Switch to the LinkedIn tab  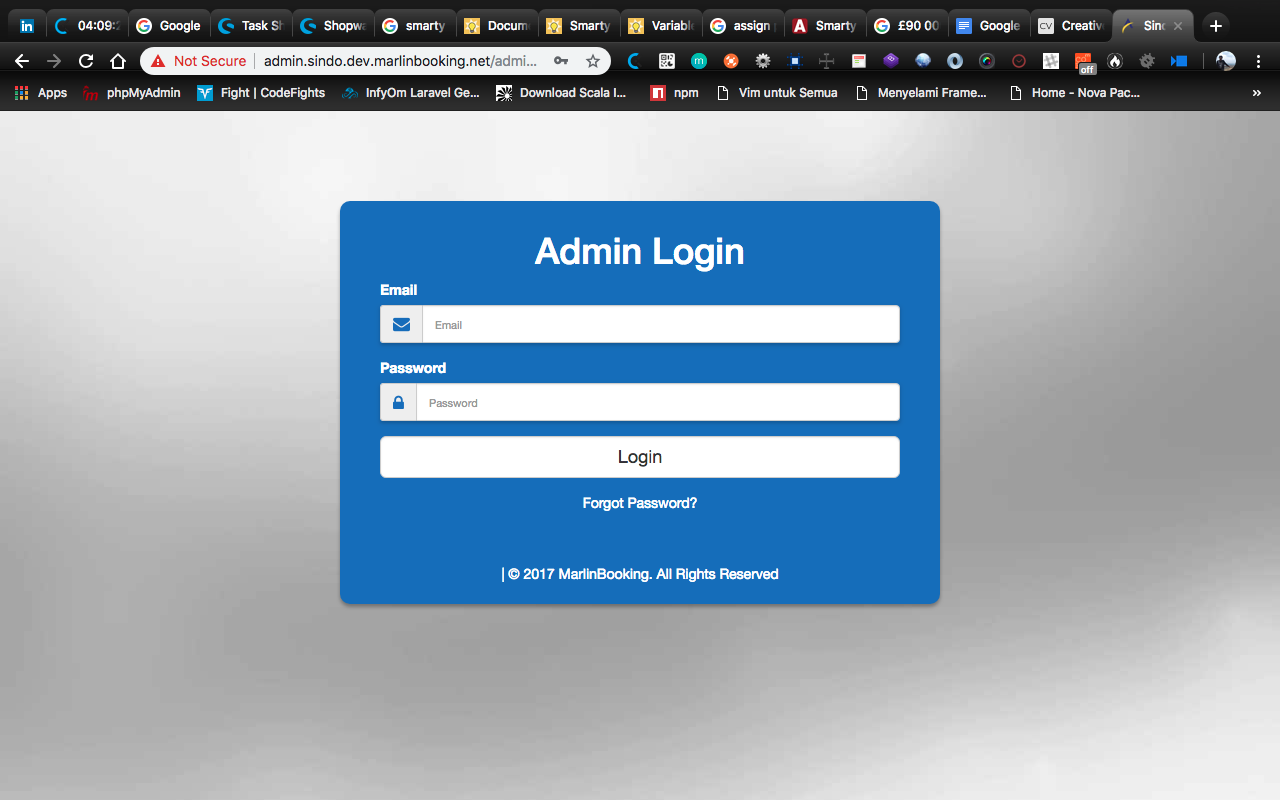tap(27, 26)
